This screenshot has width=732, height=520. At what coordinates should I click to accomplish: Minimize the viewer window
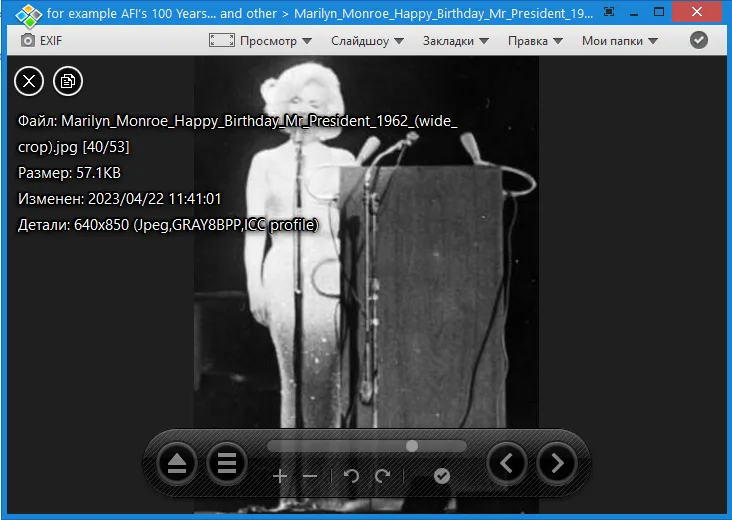pyautogui.click(x=633, y=12)
